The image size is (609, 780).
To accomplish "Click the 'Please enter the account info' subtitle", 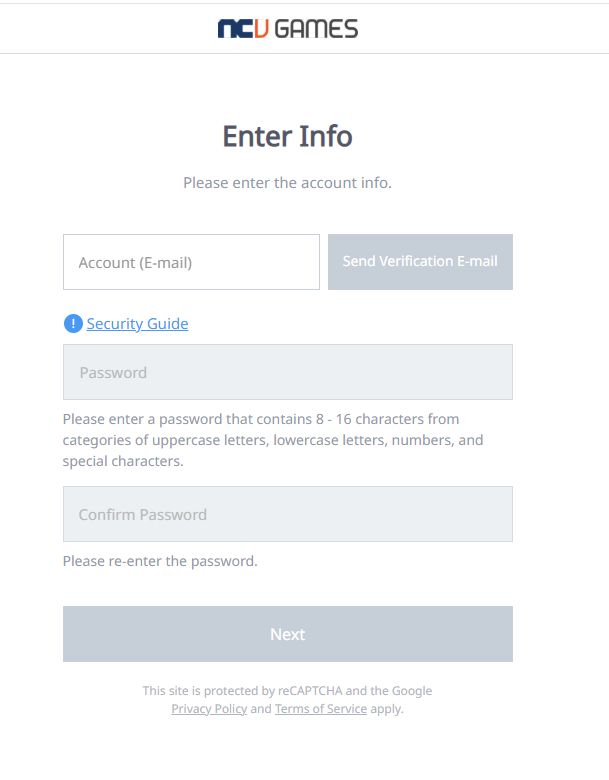I will (x=288, y=183).
